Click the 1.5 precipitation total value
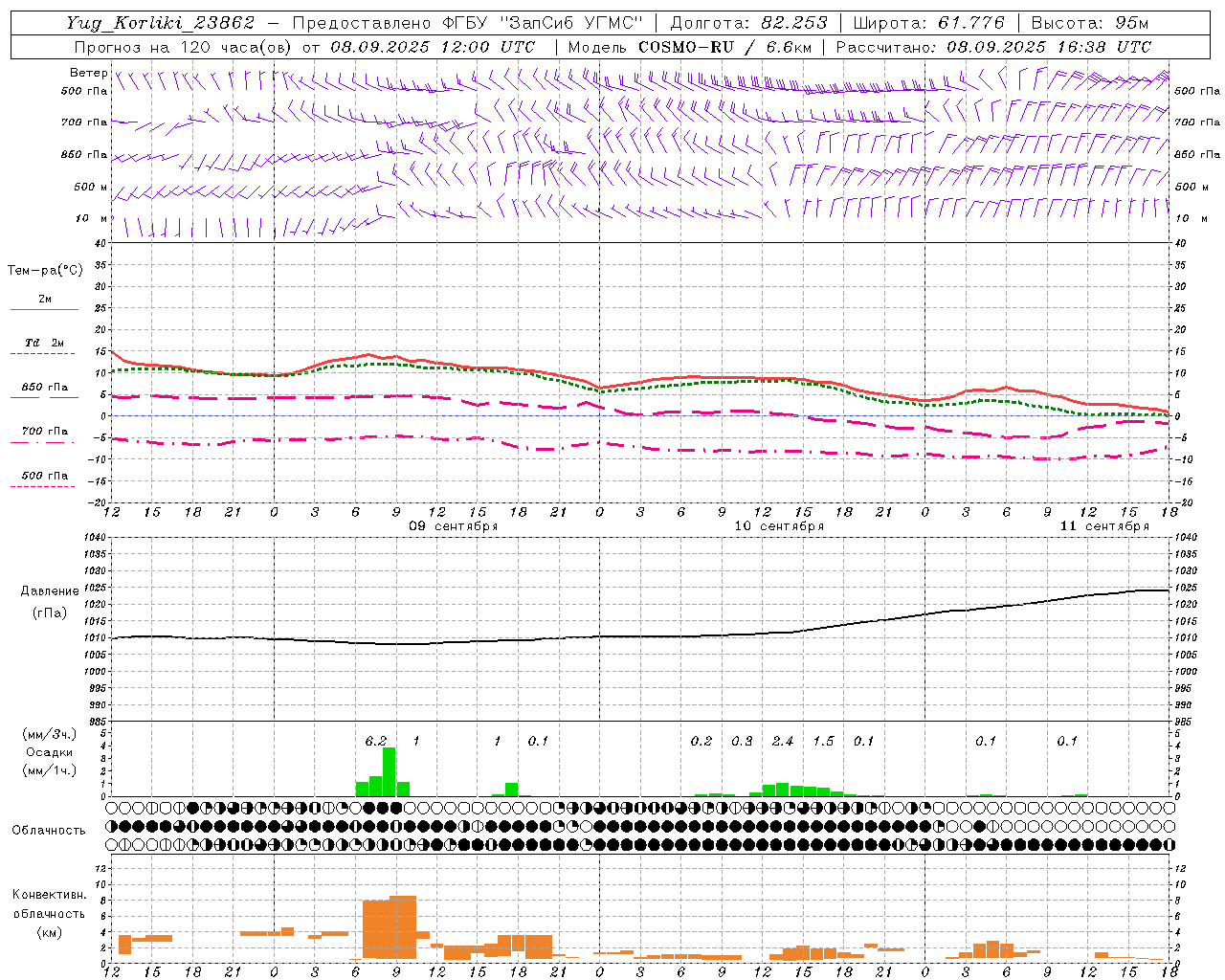Viewport: 1225px width, 980px height. 823,741
